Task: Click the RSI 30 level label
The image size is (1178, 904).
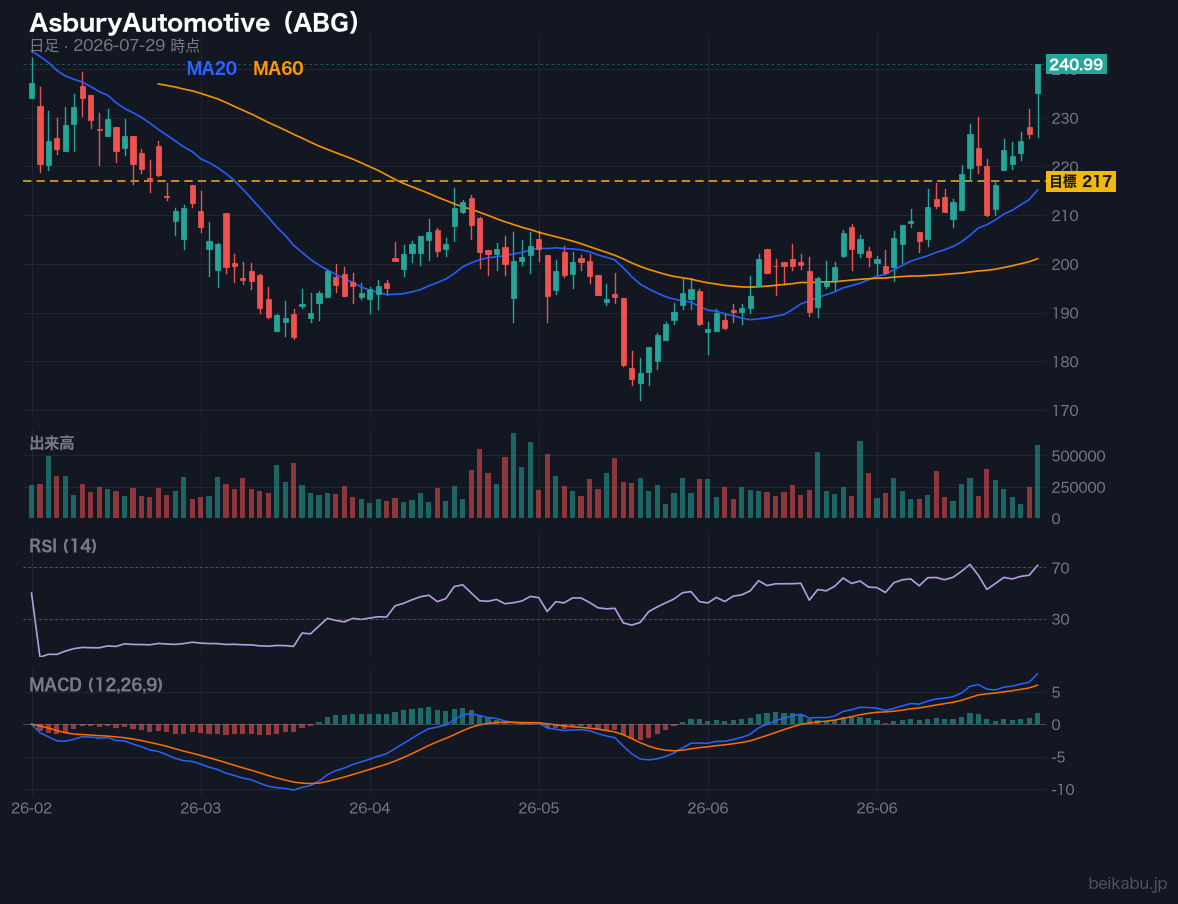Action: (x=1060, y=619)
